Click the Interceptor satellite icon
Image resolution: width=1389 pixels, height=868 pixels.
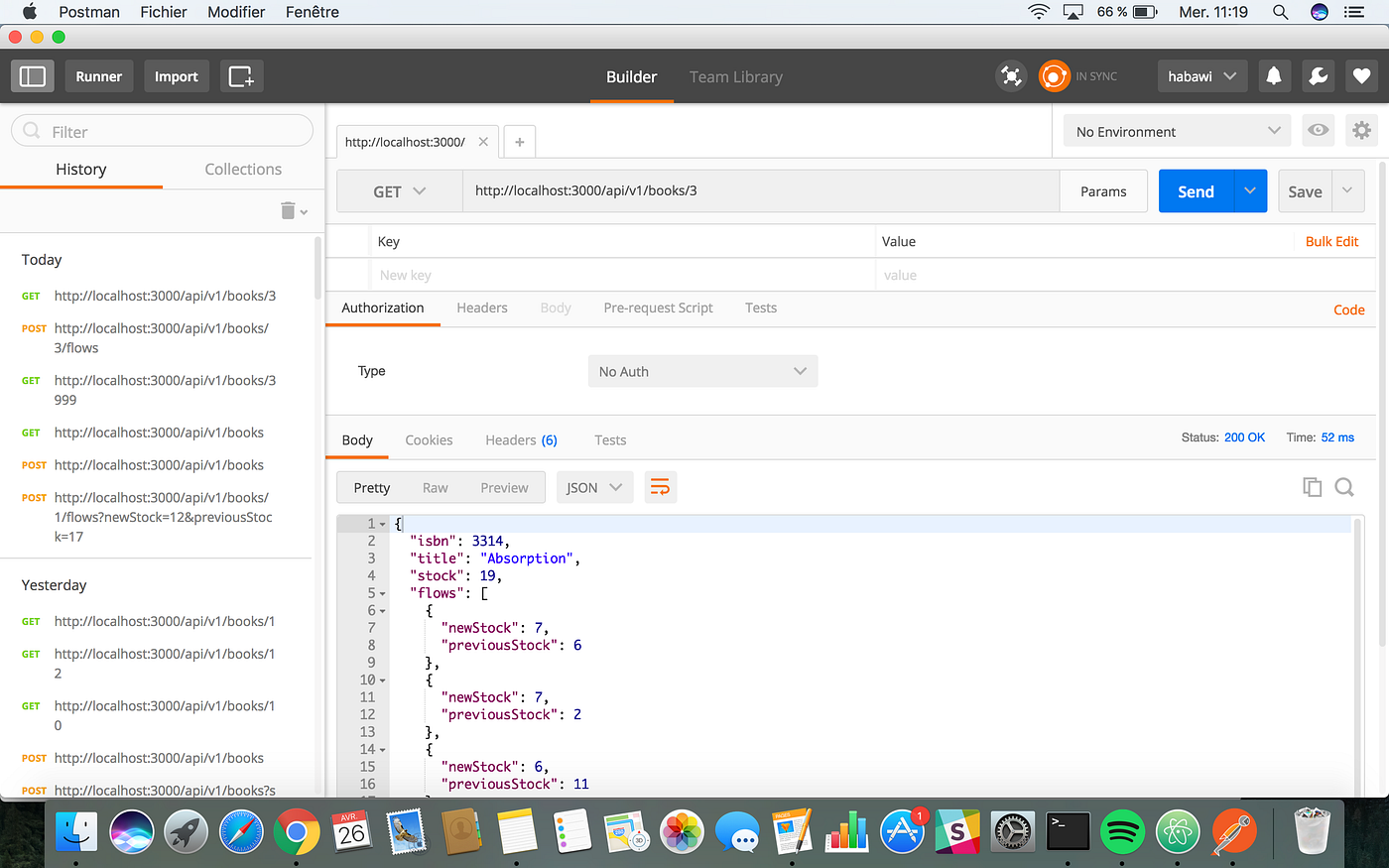(x=1011, y=75)
